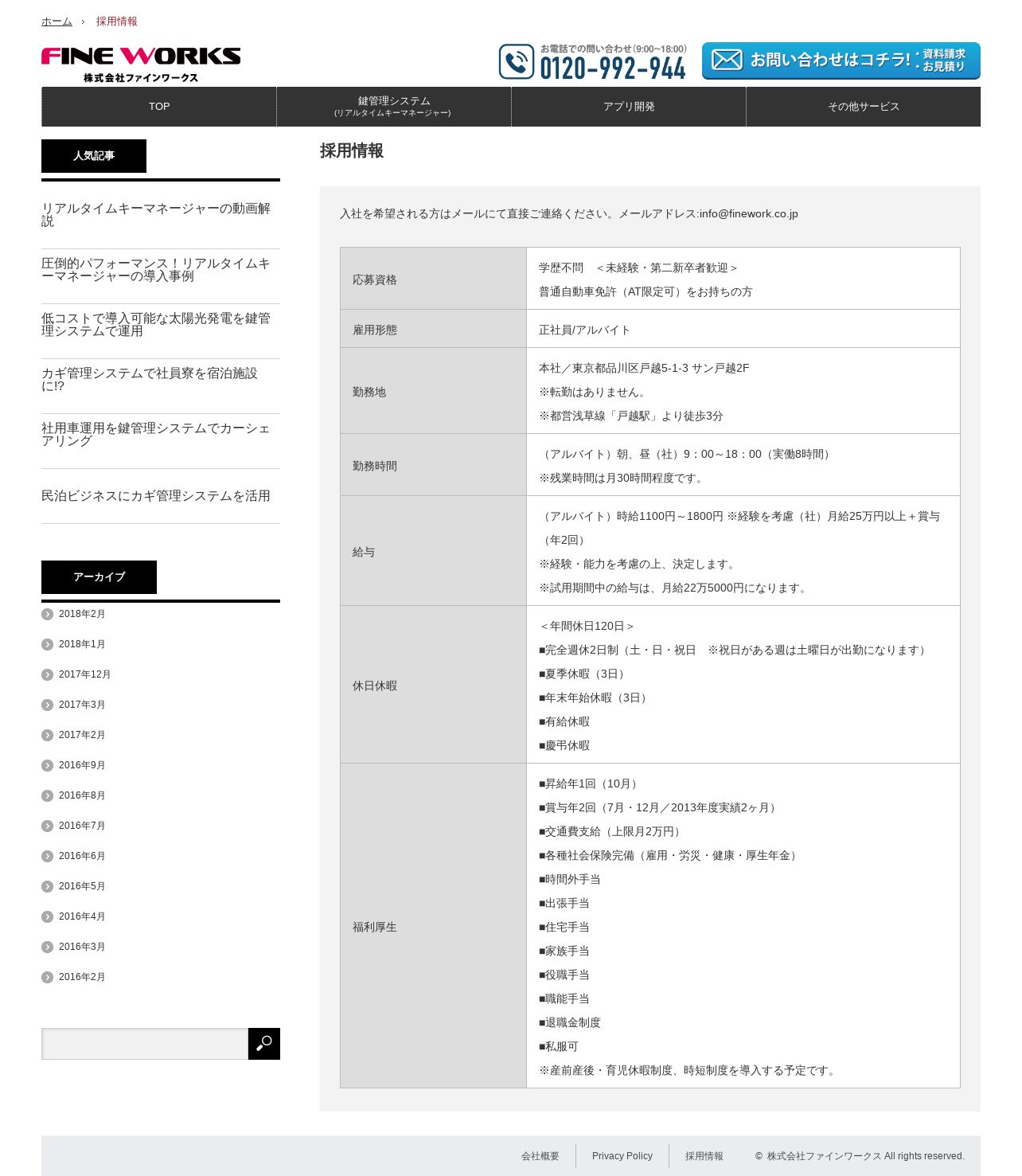Click the 福利厚生 table header cell
The width and height of the screenshot is (1022, 1176).
433,926
